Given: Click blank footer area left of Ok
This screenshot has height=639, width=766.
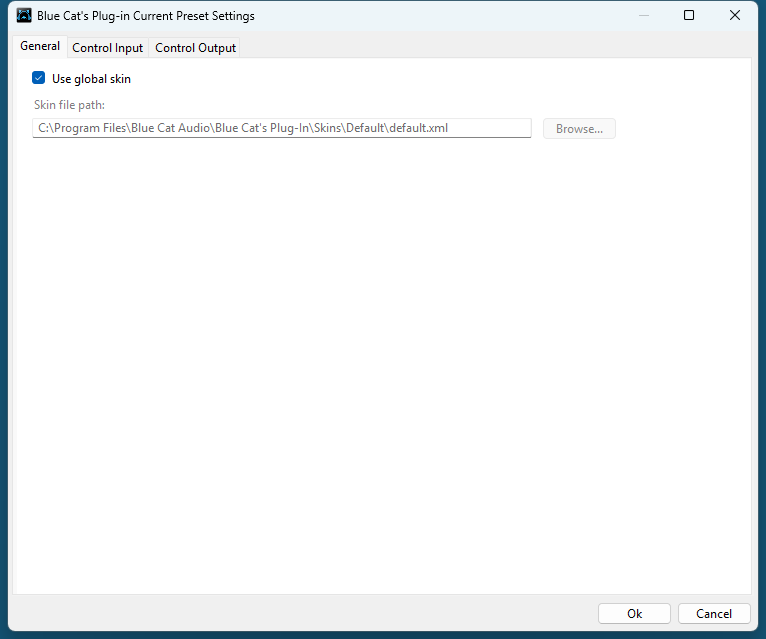Looking at the screenshot, I should 300,614.
